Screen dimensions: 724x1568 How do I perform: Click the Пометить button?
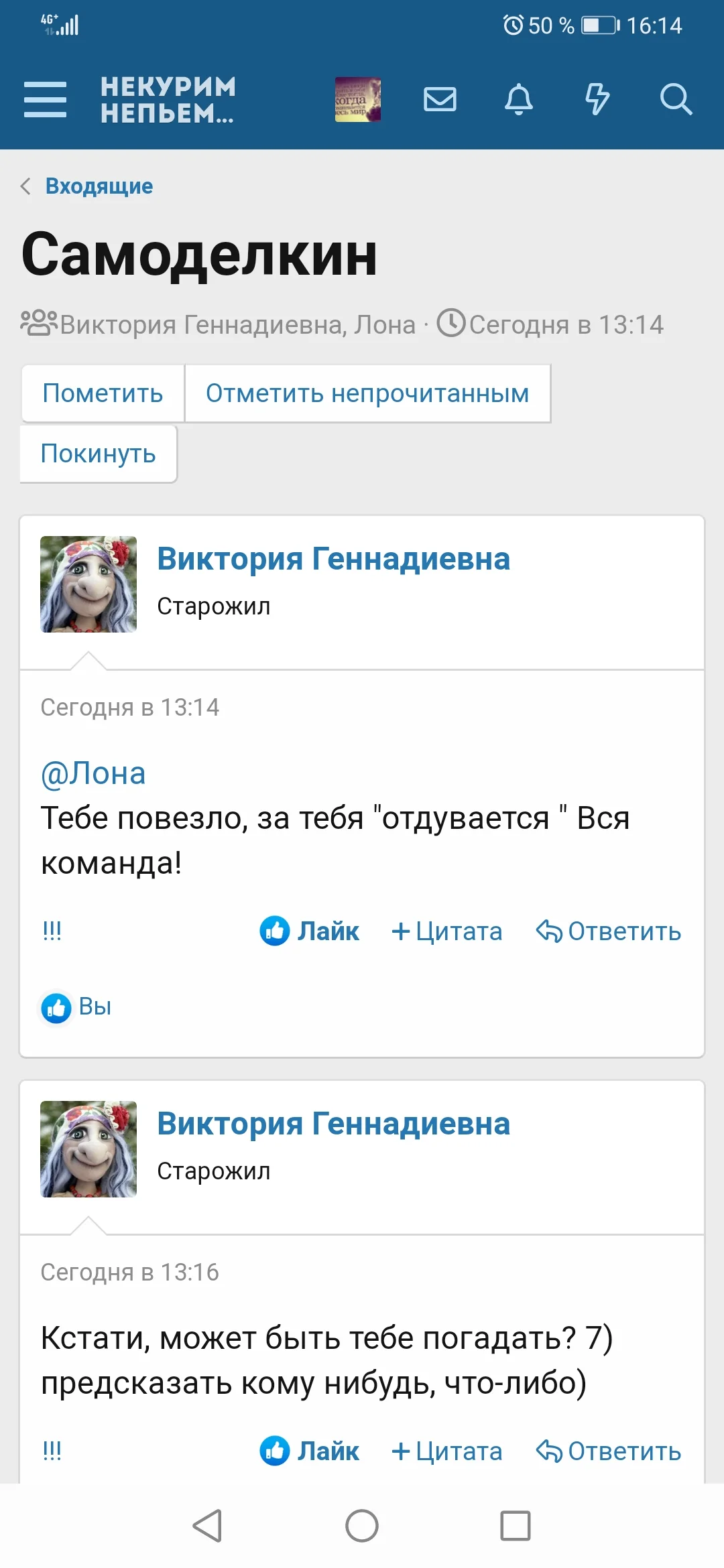pos(101,393)
